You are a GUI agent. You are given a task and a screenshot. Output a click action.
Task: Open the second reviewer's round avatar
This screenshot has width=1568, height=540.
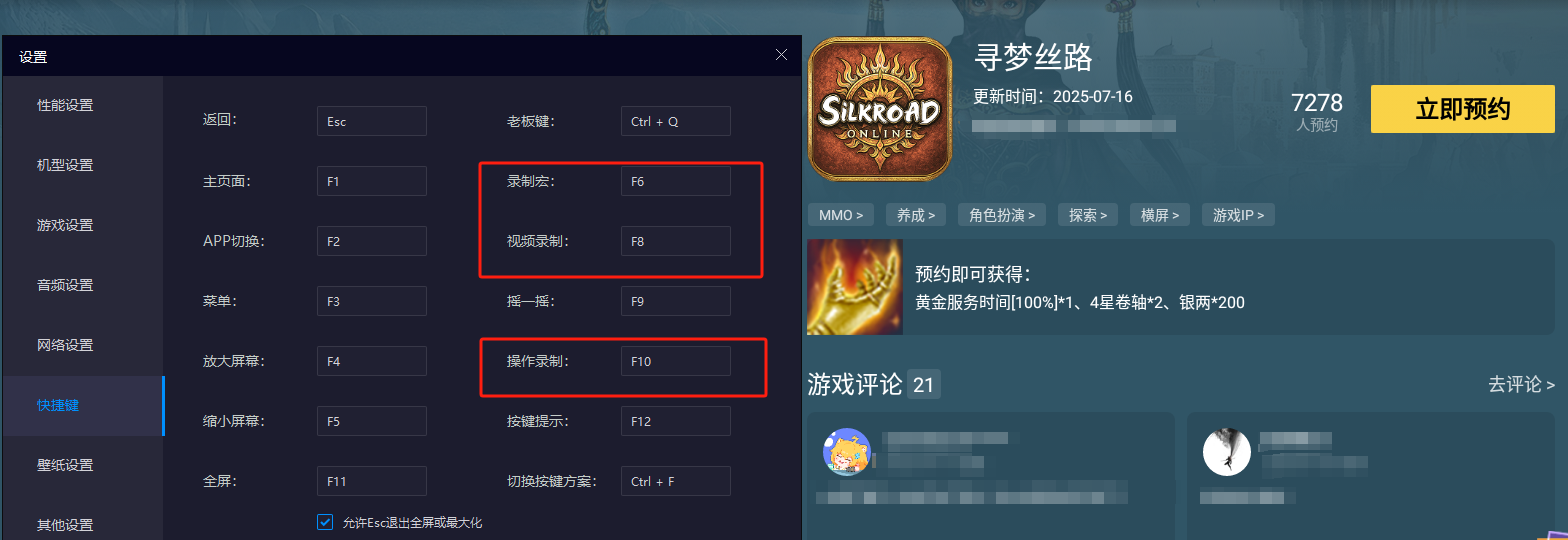tap(1227, 452)
